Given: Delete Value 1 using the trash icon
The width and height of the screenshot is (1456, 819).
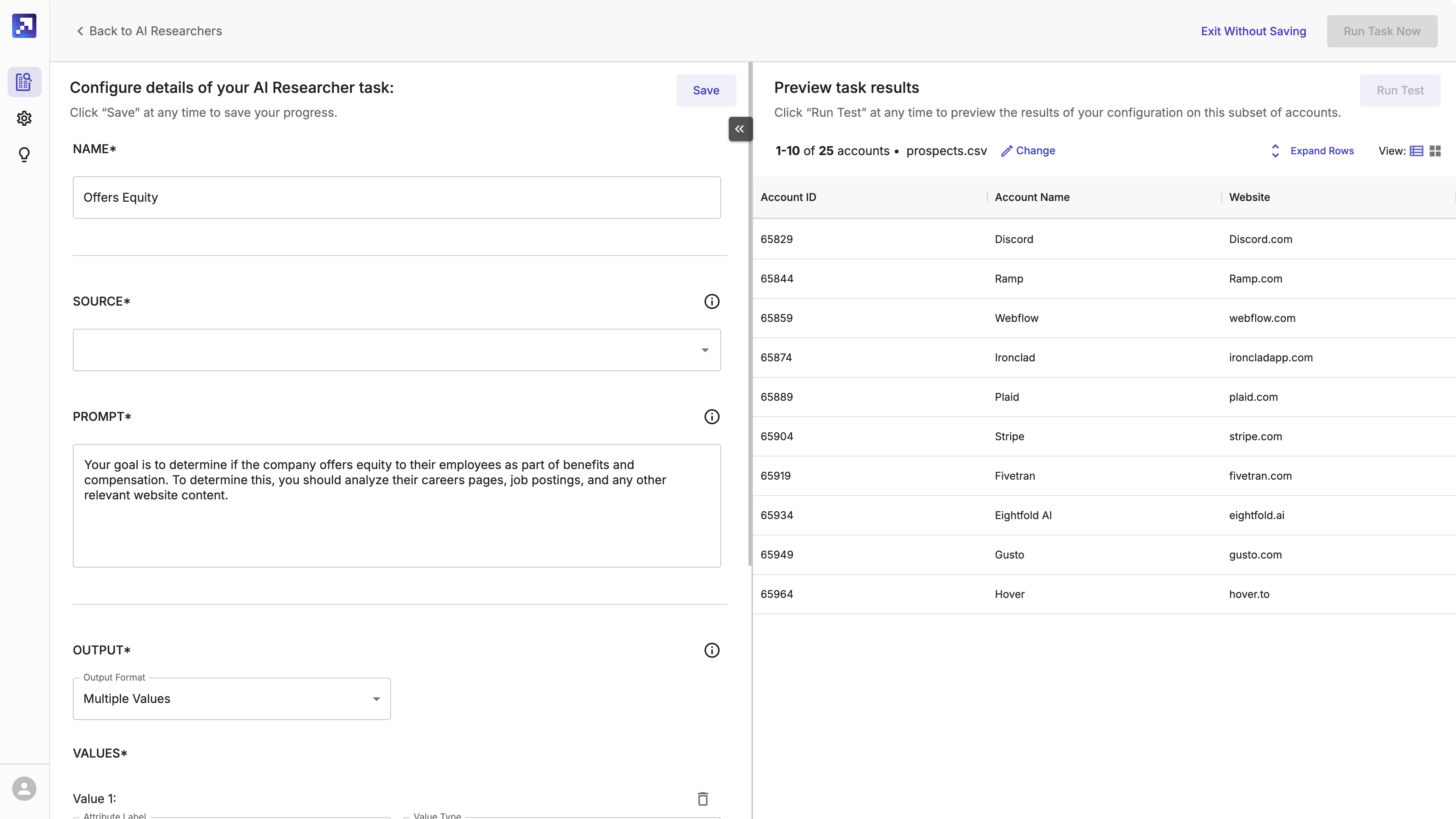Looking at the screenshot, I should [x=703, y=799].
